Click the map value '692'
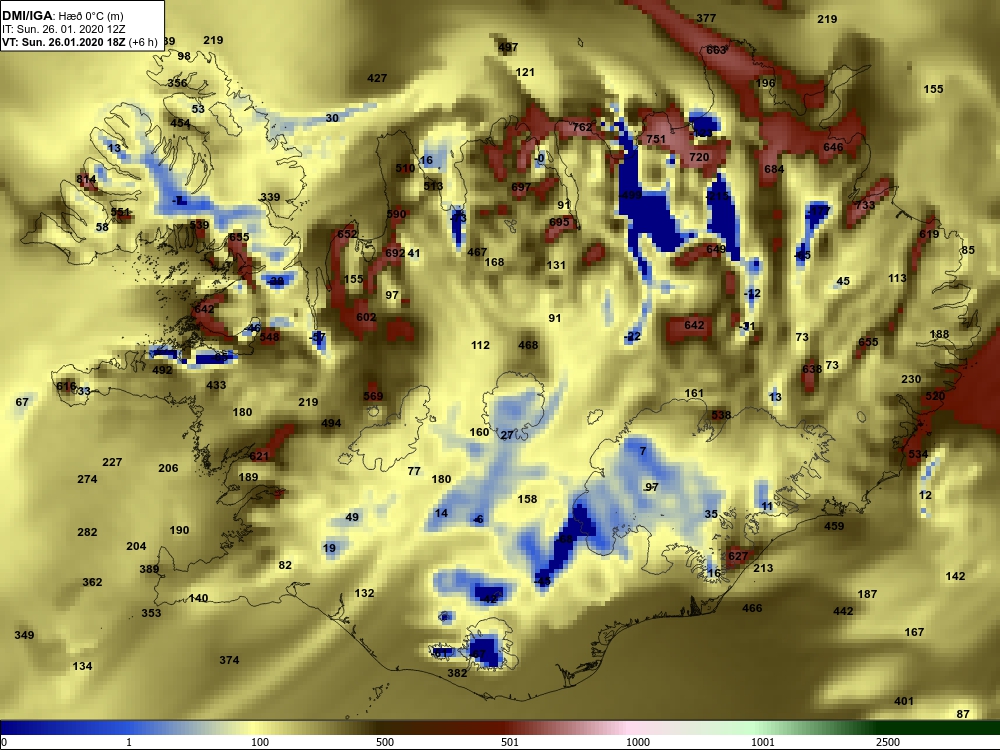Screen dimensions: 1000x750 point(395,253)
